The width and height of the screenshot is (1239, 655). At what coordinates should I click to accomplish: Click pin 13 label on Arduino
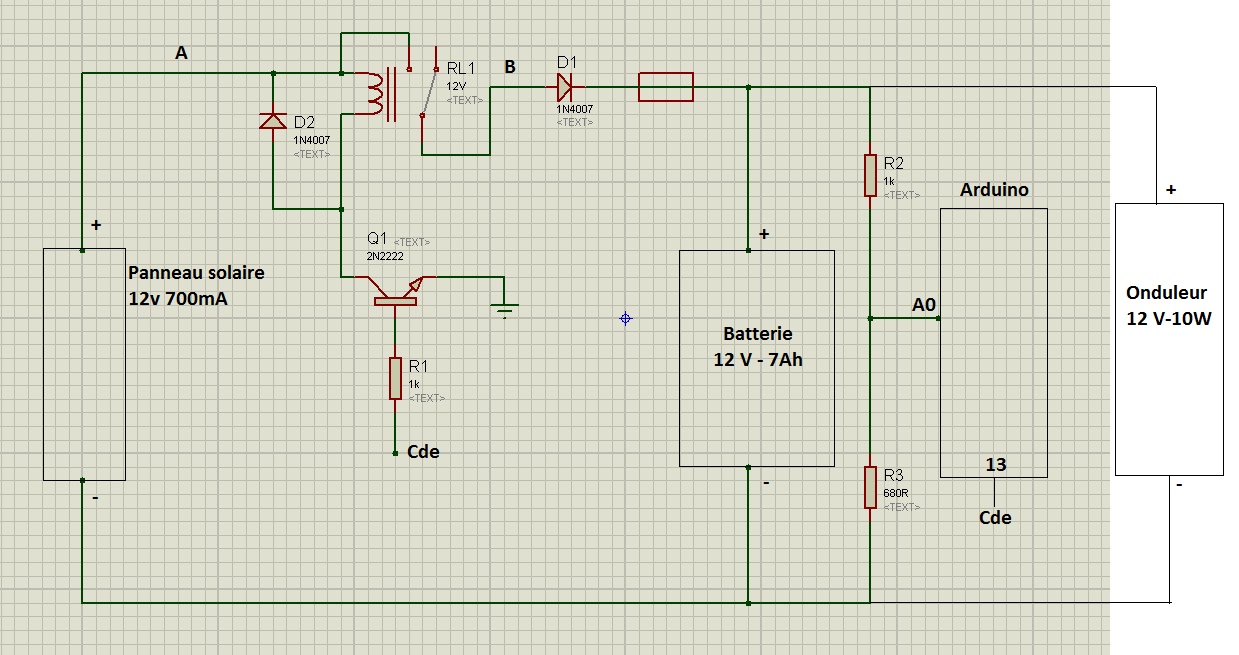coord(996,464)
